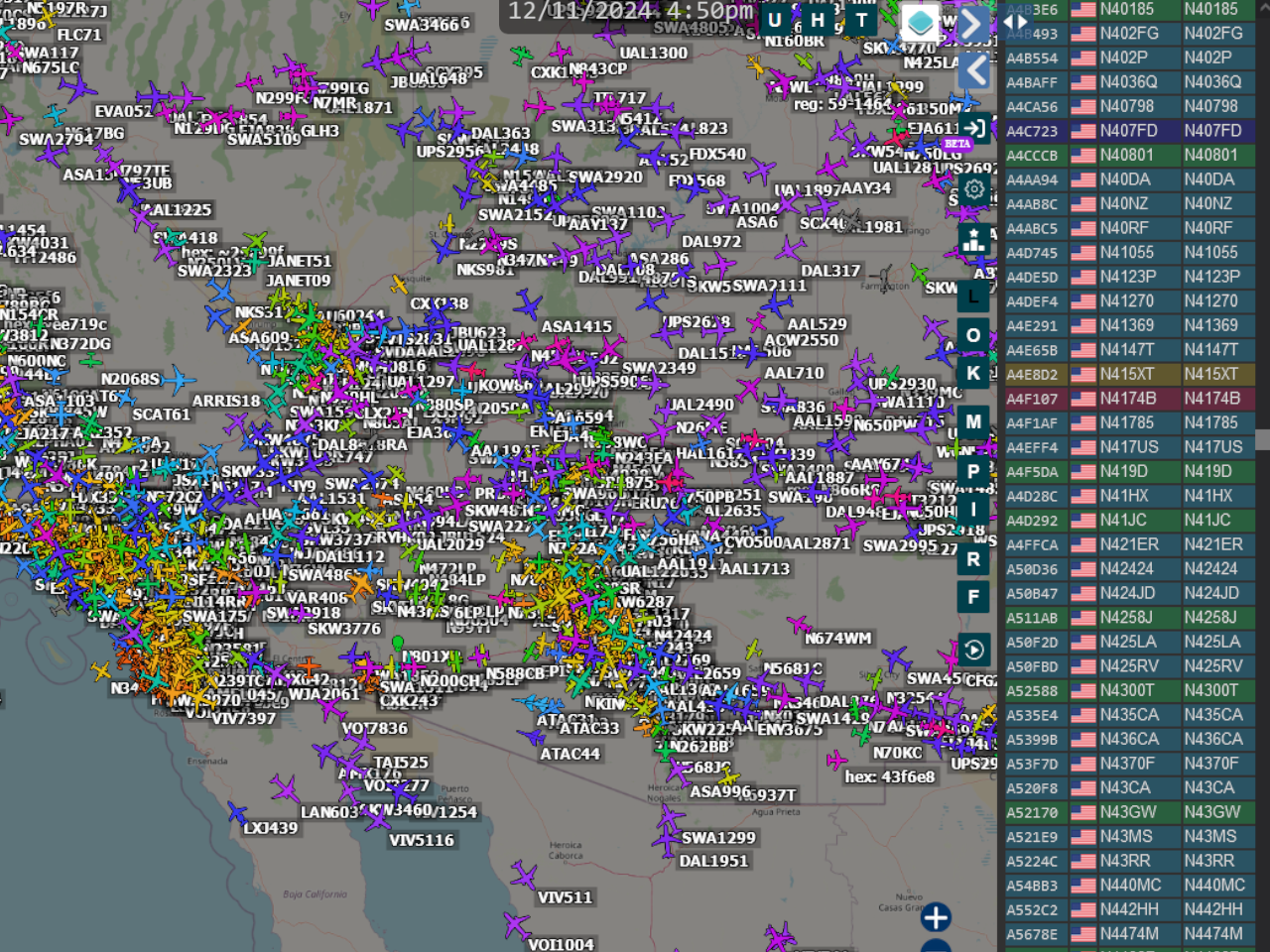Click the JANET51 flight label on map

(x=299, y=261)
